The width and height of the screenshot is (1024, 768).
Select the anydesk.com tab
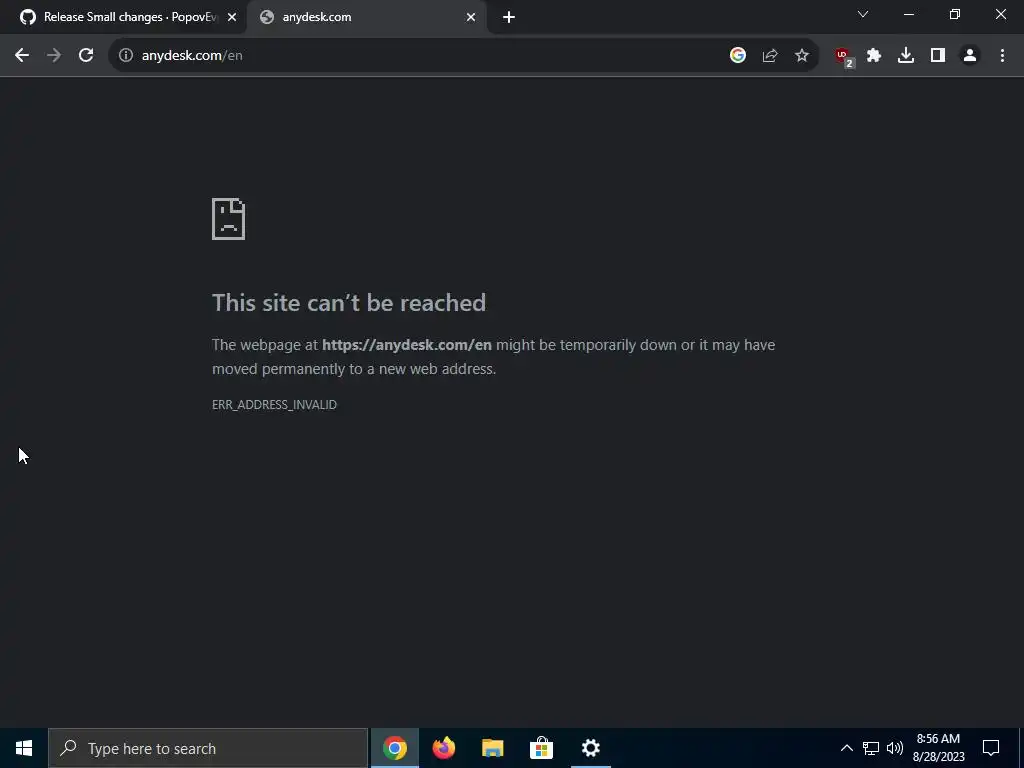click(x=366, y=17)
